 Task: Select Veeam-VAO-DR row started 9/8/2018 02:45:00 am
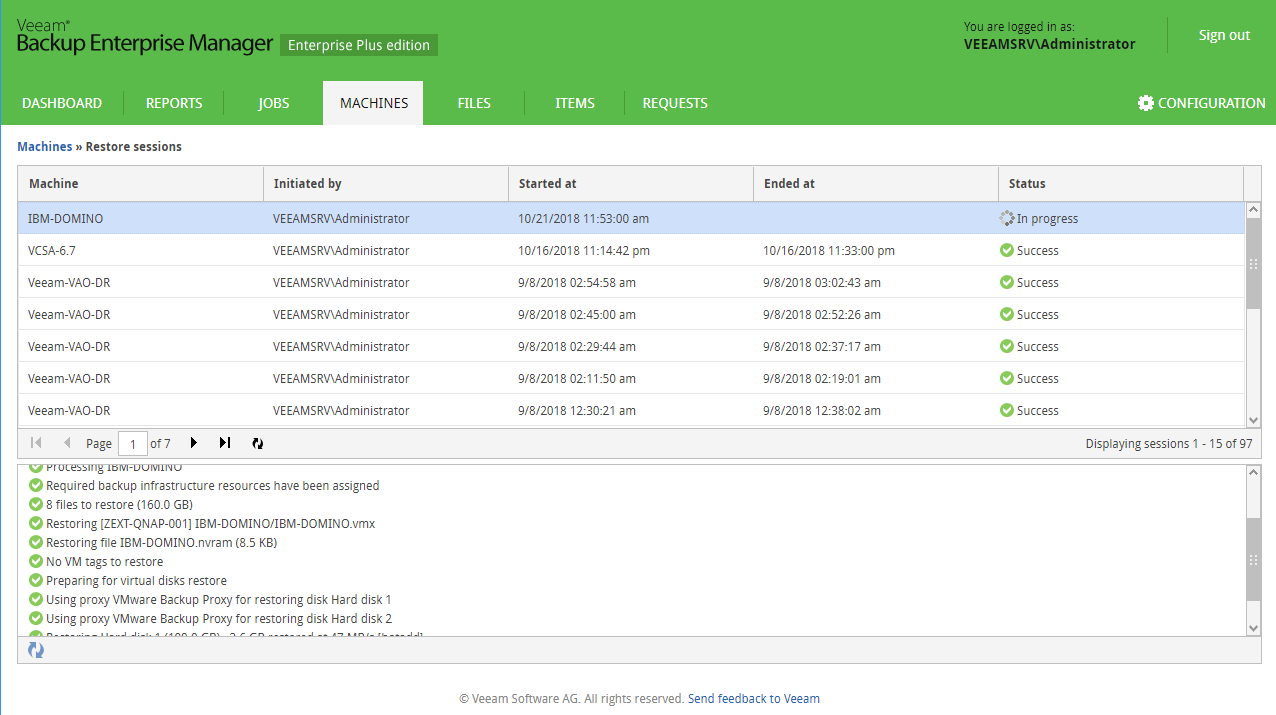631,314
